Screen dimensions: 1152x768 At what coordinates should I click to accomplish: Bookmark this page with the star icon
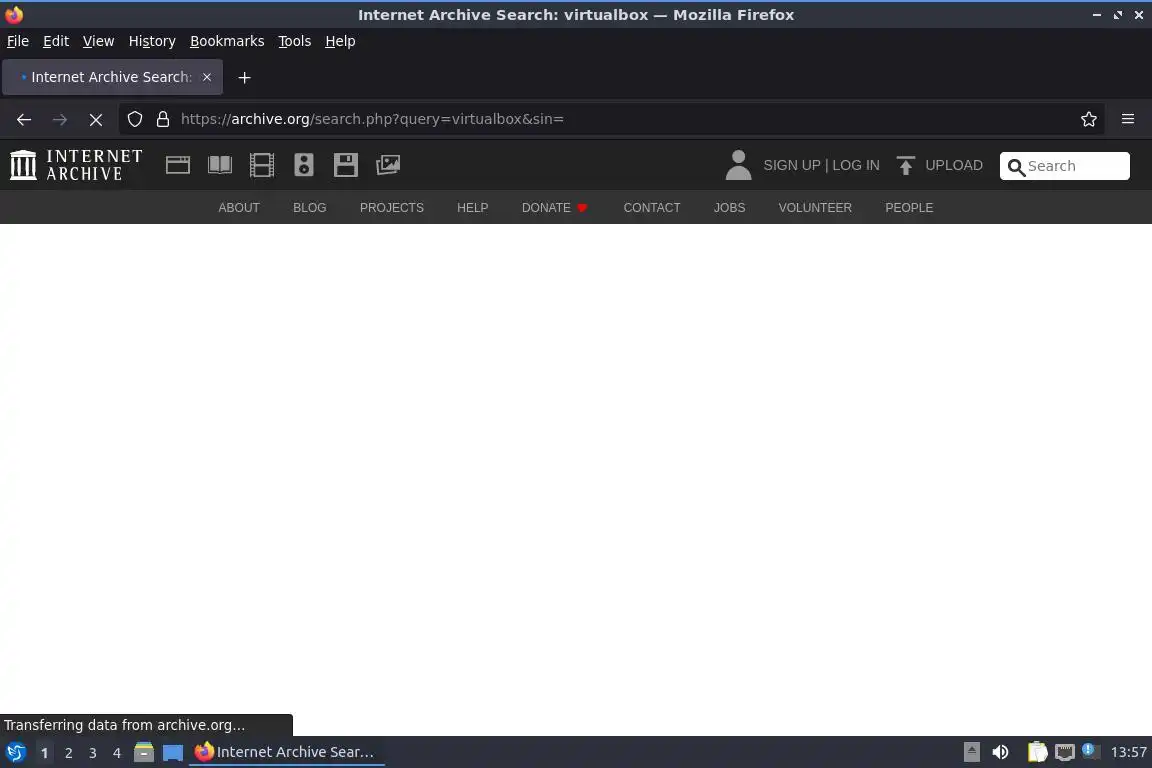coord(1089,119)
